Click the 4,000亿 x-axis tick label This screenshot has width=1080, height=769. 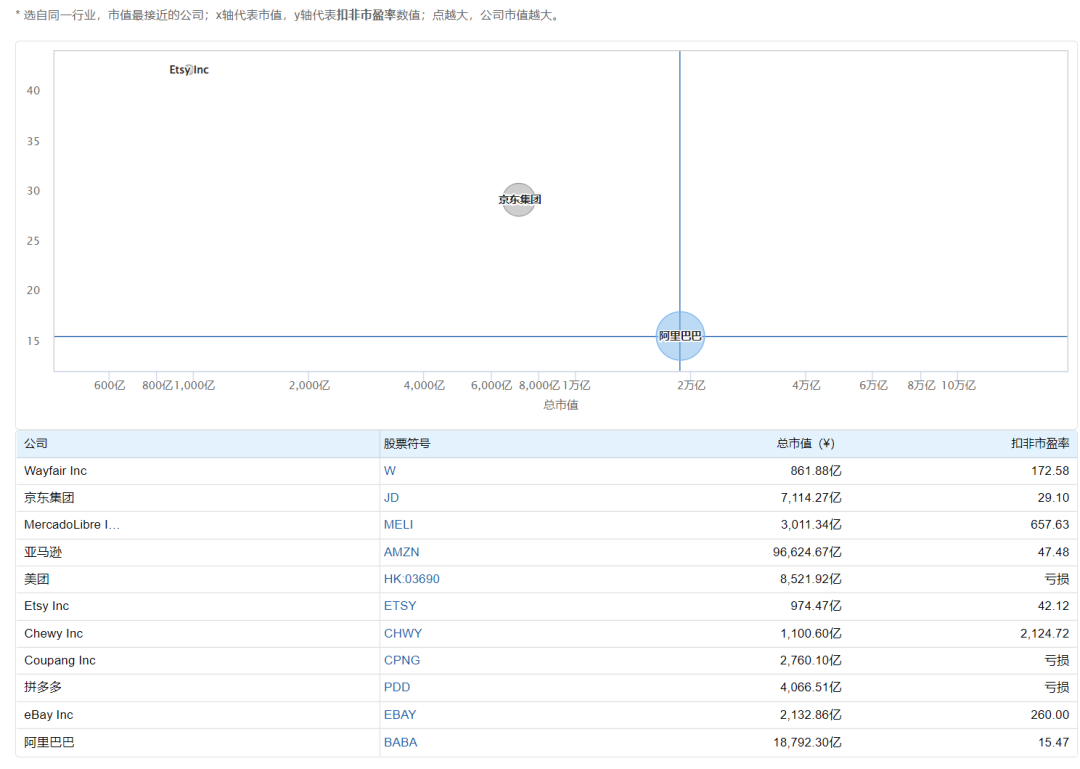[x=424, y=385]
